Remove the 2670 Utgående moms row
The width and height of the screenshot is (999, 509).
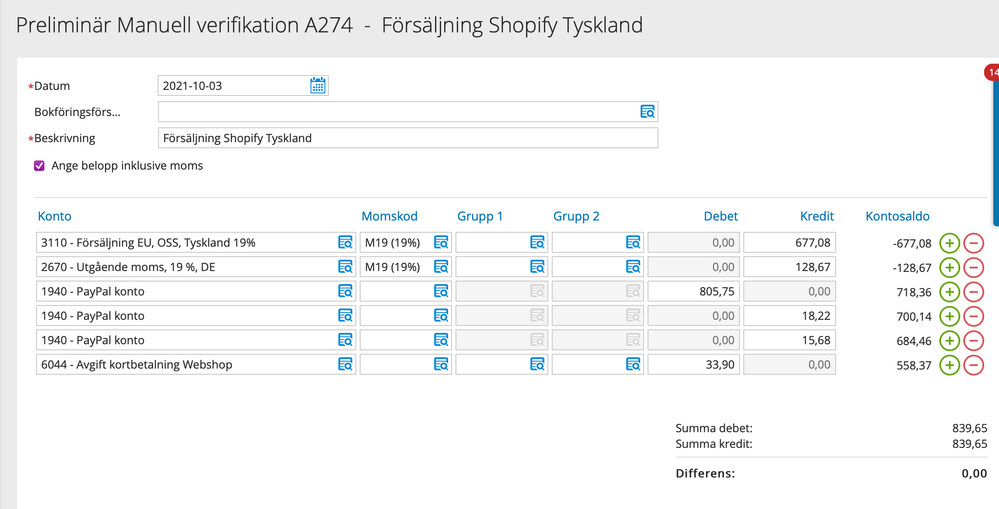[973, 267]
